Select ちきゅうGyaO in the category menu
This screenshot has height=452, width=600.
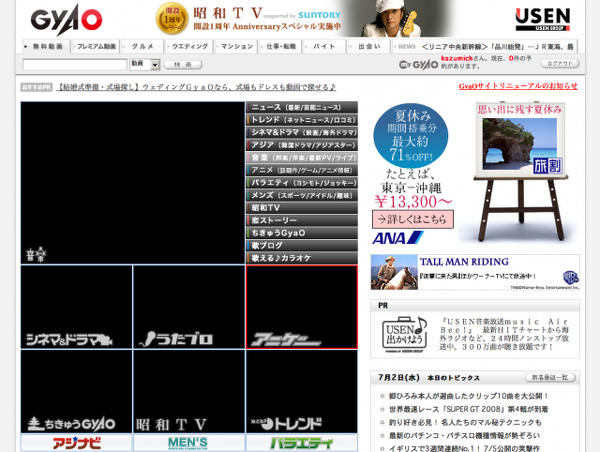302,233
